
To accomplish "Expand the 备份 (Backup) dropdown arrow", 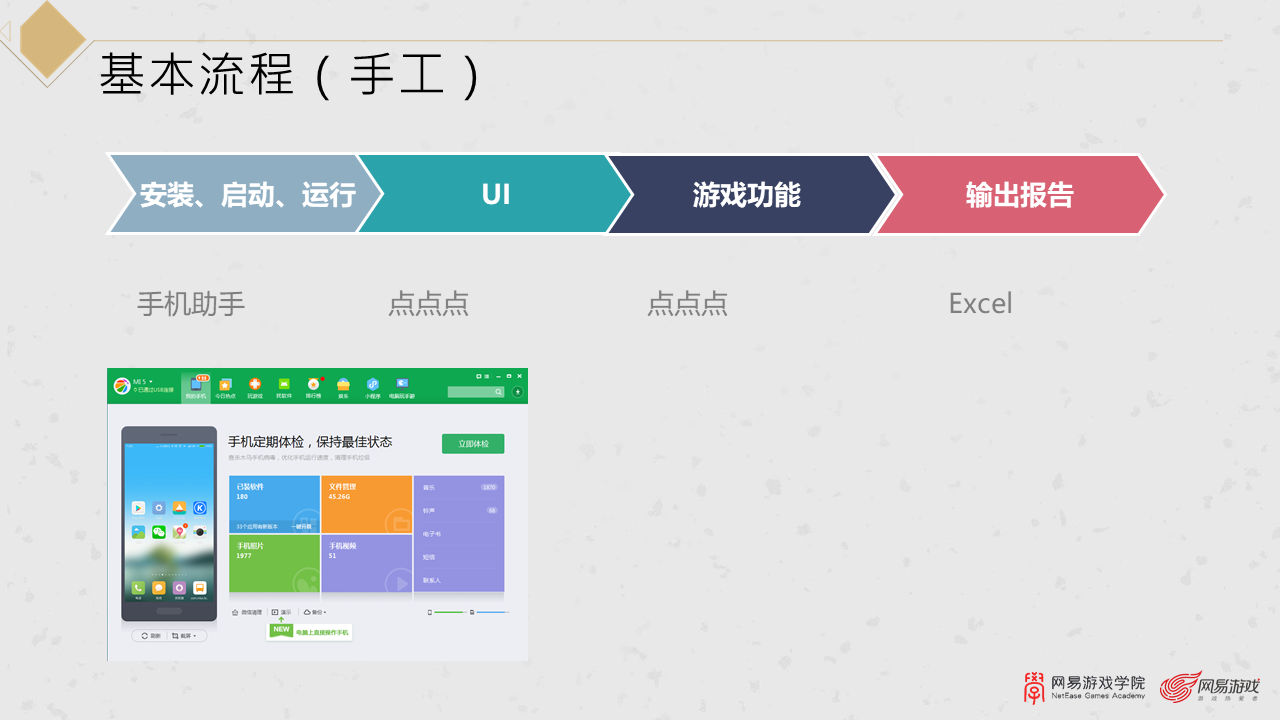I will (x=324, y=612).
